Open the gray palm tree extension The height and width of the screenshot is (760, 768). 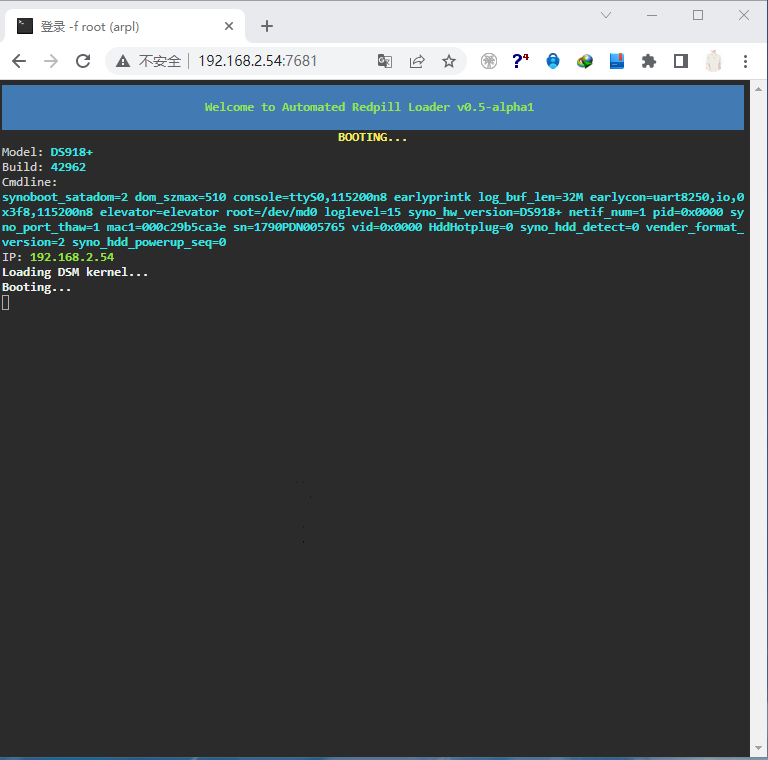point(488,61)
